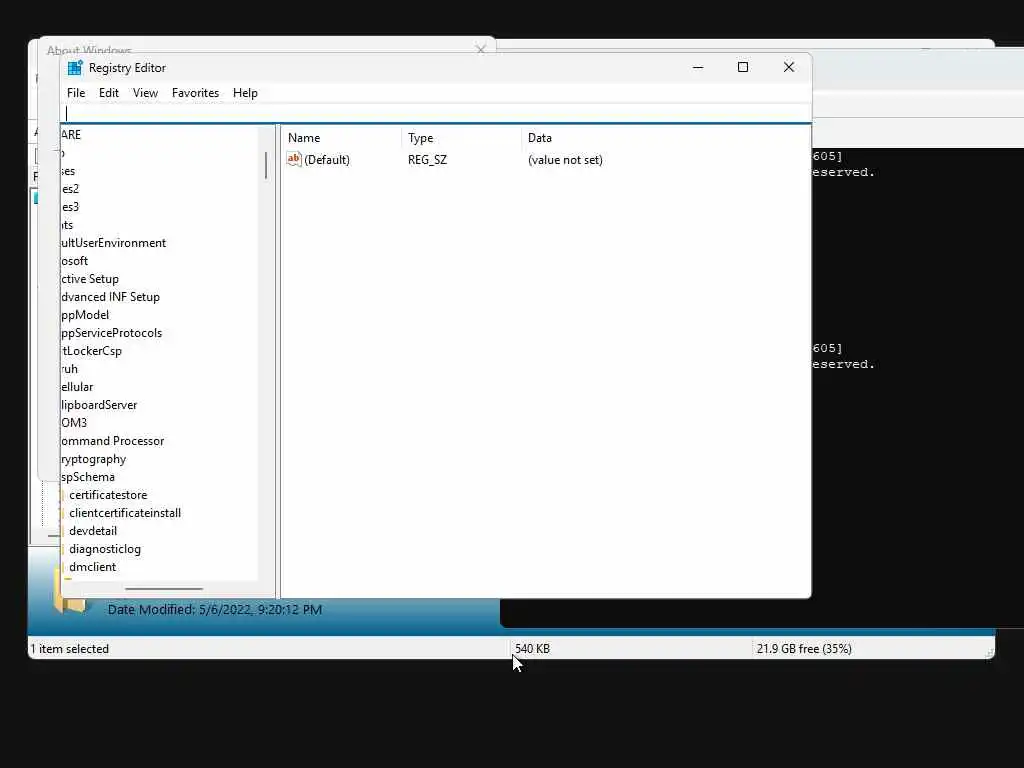The height and width of the screenshot is (768, 1024).
Task: Click the REG_SZ type cell
Action: pos(427,160)
